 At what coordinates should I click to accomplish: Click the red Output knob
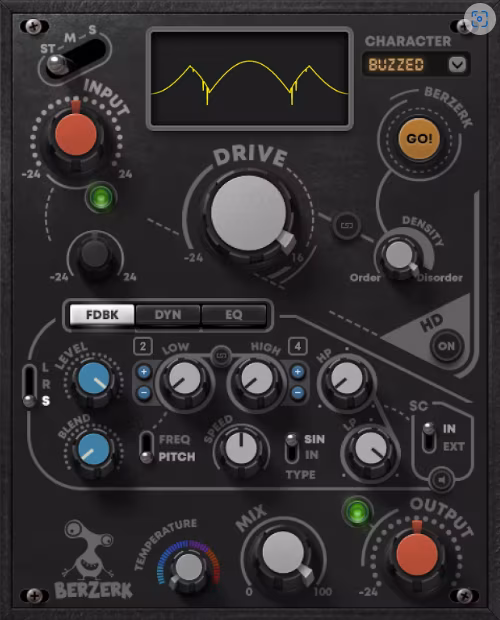tap(417, 554)
